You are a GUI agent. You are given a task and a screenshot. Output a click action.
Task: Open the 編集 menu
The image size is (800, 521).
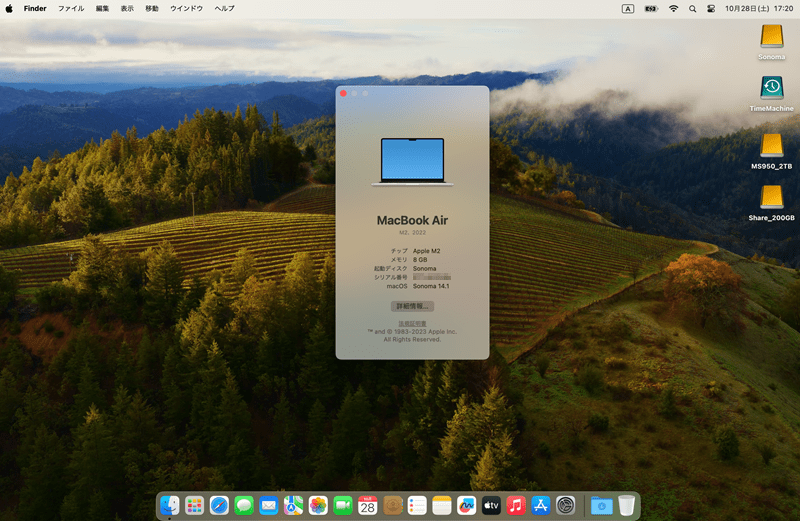103,9
